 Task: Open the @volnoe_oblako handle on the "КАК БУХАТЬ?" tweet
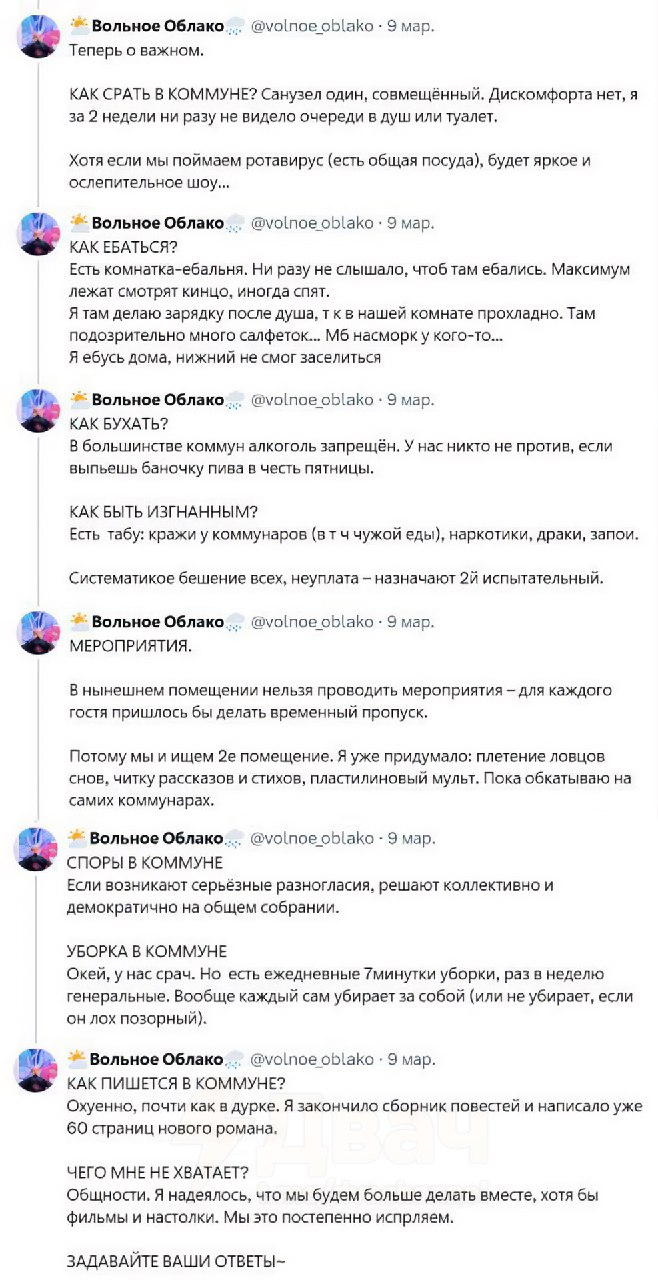[311, 400]
